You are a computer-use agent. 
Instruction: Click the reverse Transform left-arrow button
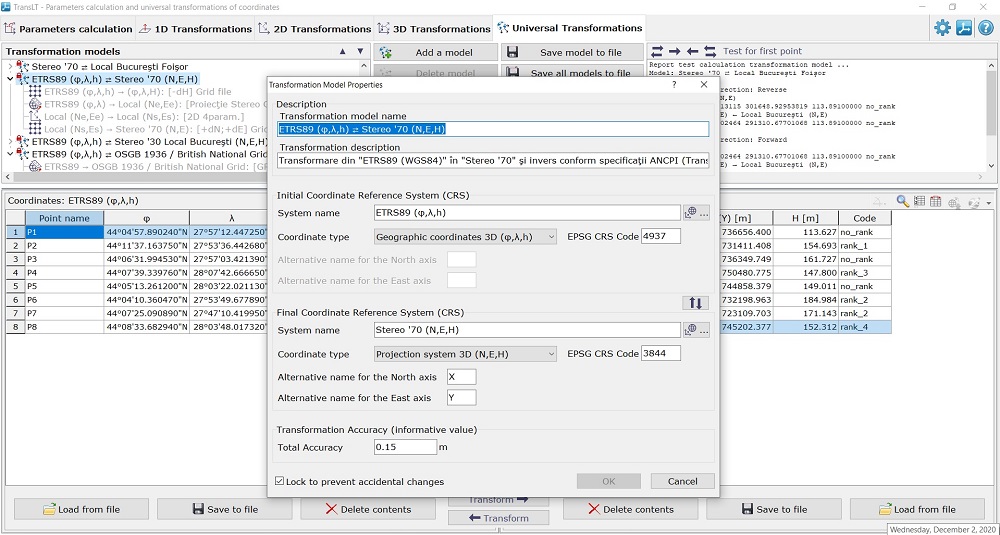click(499, 518)
